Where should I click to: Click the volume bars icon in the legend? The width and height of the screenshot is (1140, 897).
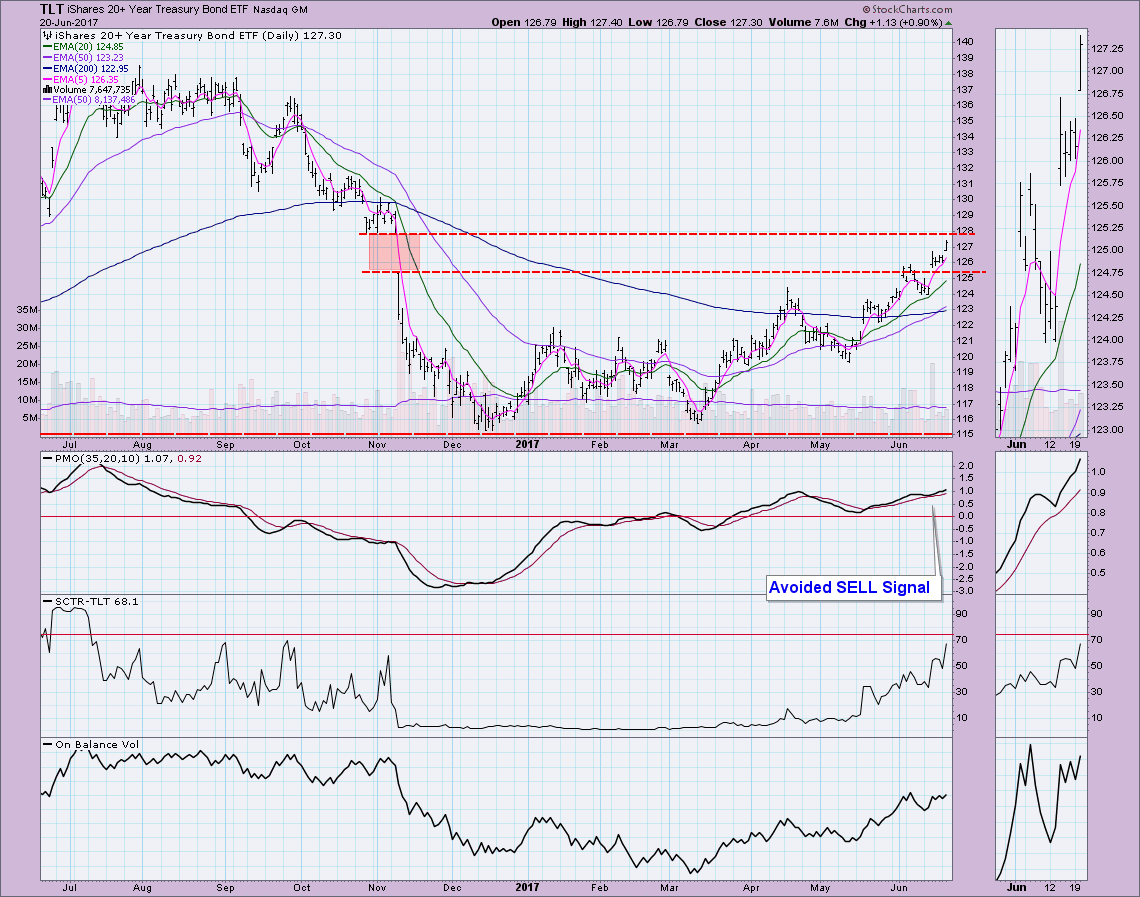tap(46, 89)
